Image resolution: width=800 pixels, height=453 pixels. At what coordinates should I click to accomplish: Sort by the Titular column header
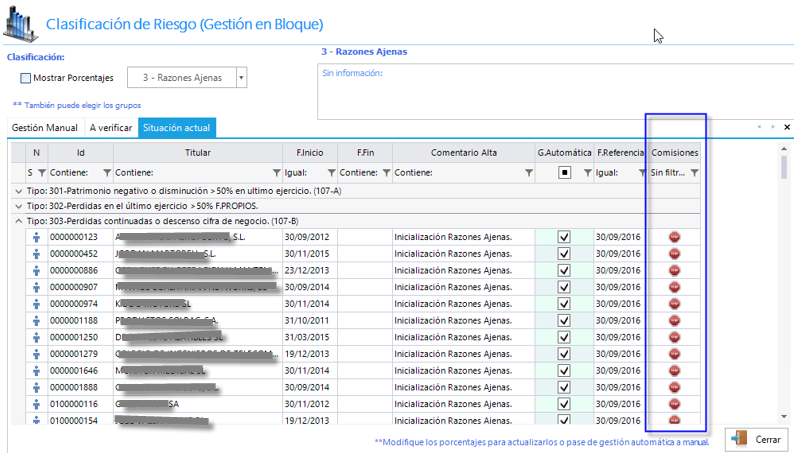pos(198,153)
